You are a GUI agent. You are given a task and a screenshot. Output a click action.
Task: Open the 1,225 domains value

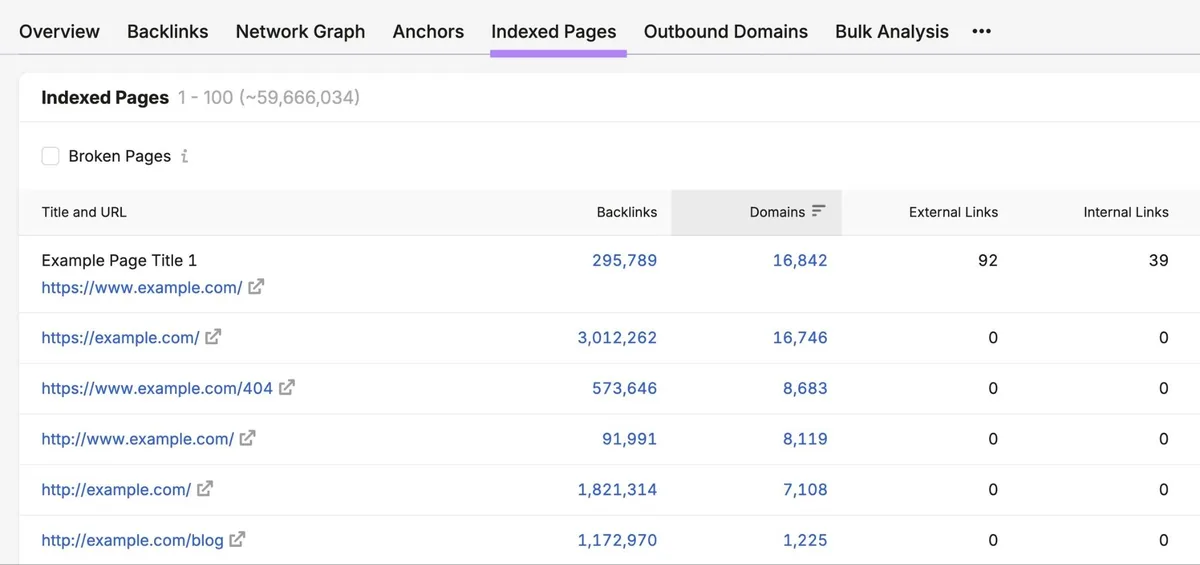805,540
